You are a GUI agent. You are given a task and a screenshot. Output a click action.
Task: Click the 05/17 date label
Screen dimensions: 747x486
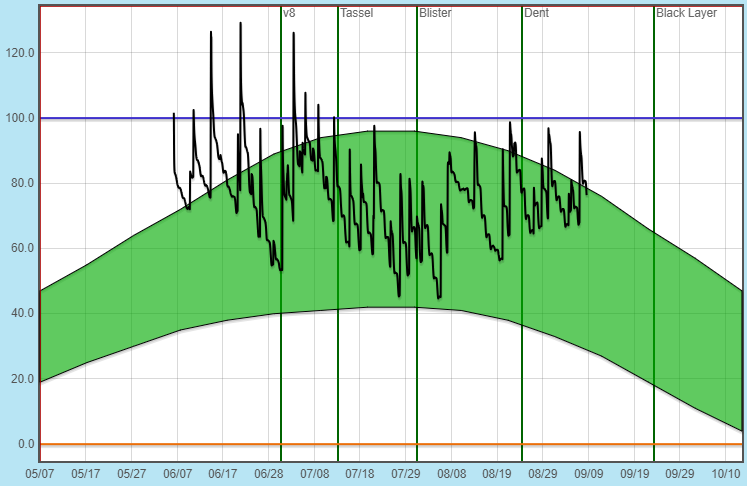[x=86, y=474]
